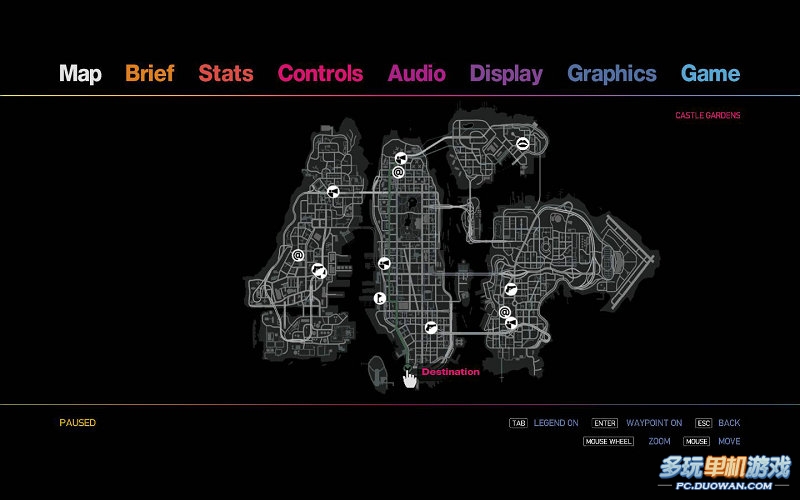Click the blip at Algonquin's northern tip
The width and height of the screenshot is (800, 500).
coord(400,157)
